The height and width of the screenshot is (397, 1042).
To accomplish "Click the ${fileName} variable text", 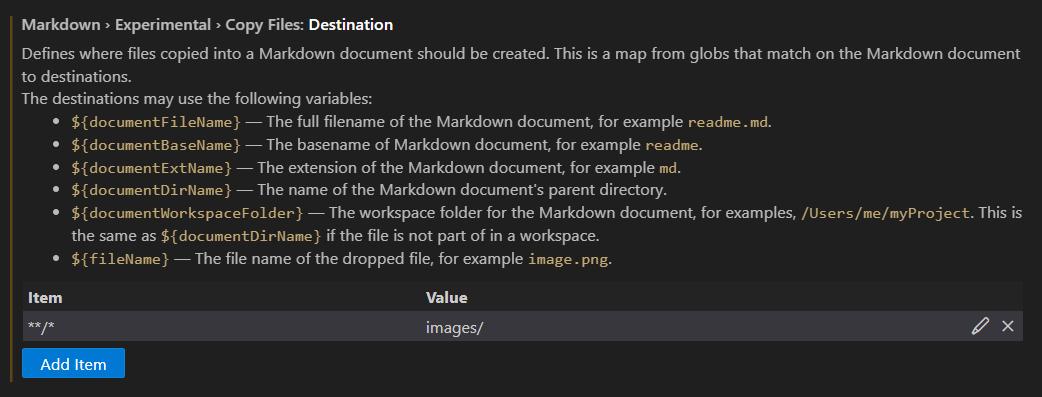I will 120,259.
